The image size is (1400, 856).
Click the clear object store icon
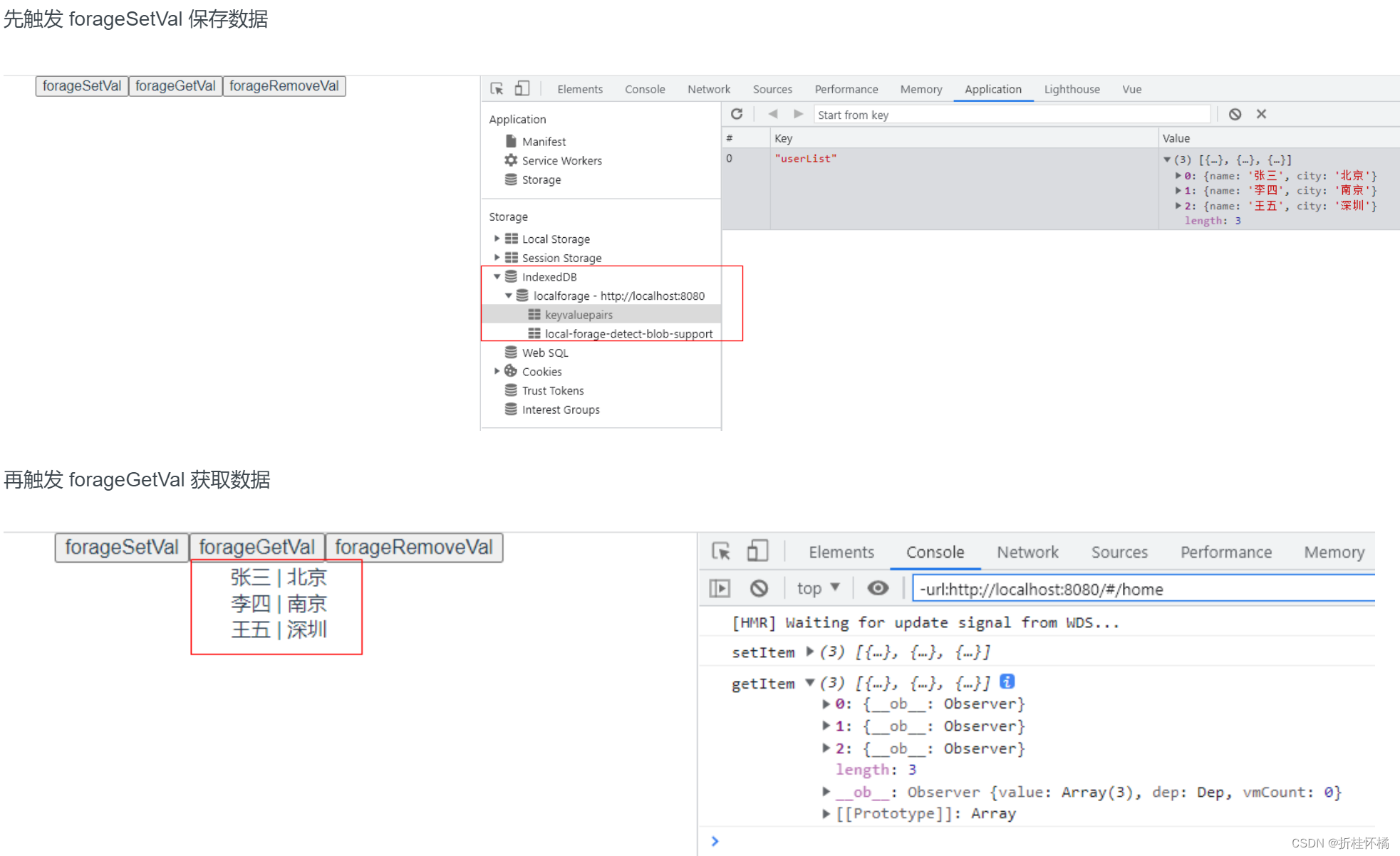1235,114
